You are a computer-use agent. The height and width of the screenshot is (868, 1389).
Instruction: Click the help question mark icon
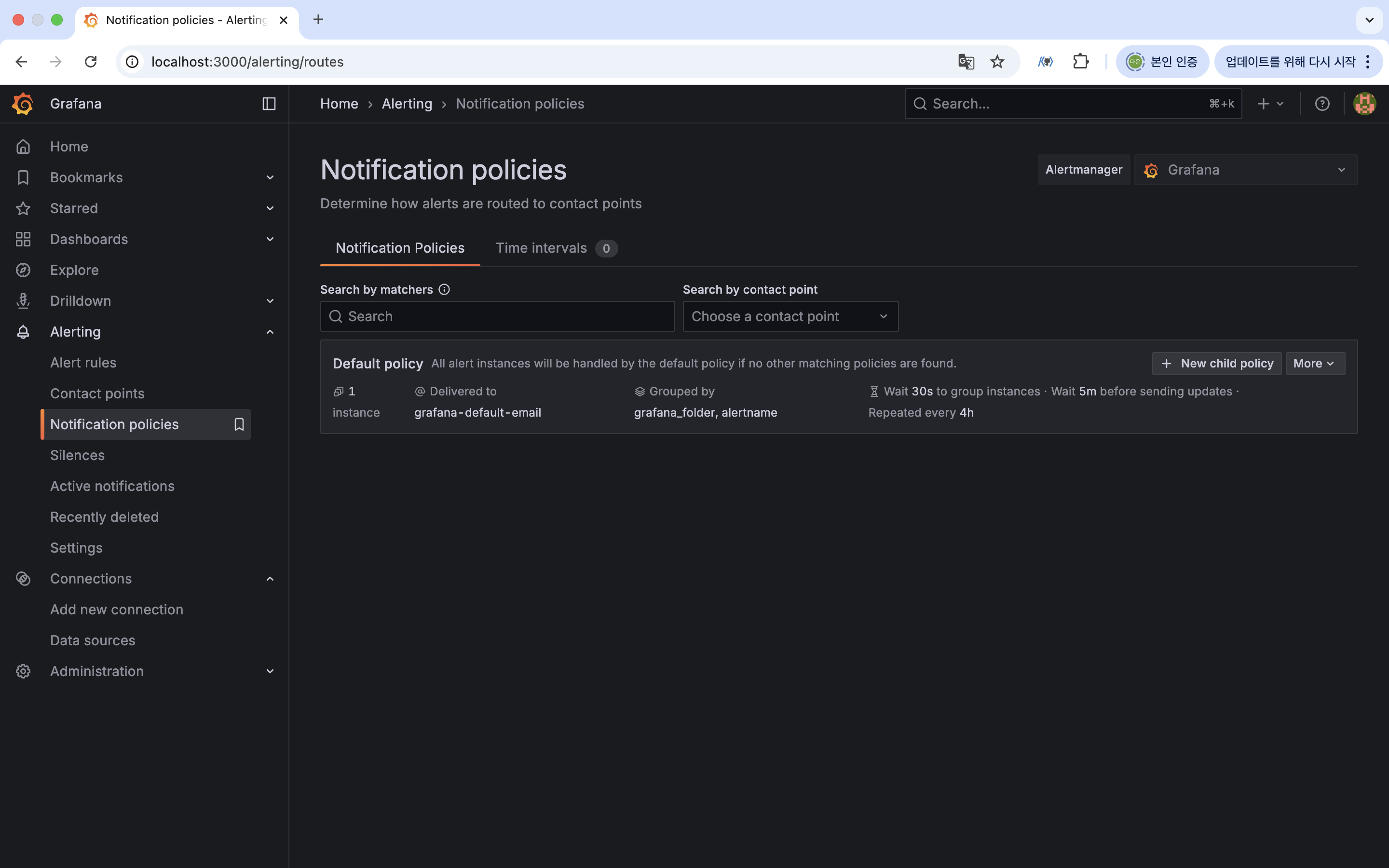(x=1322, y=104)
